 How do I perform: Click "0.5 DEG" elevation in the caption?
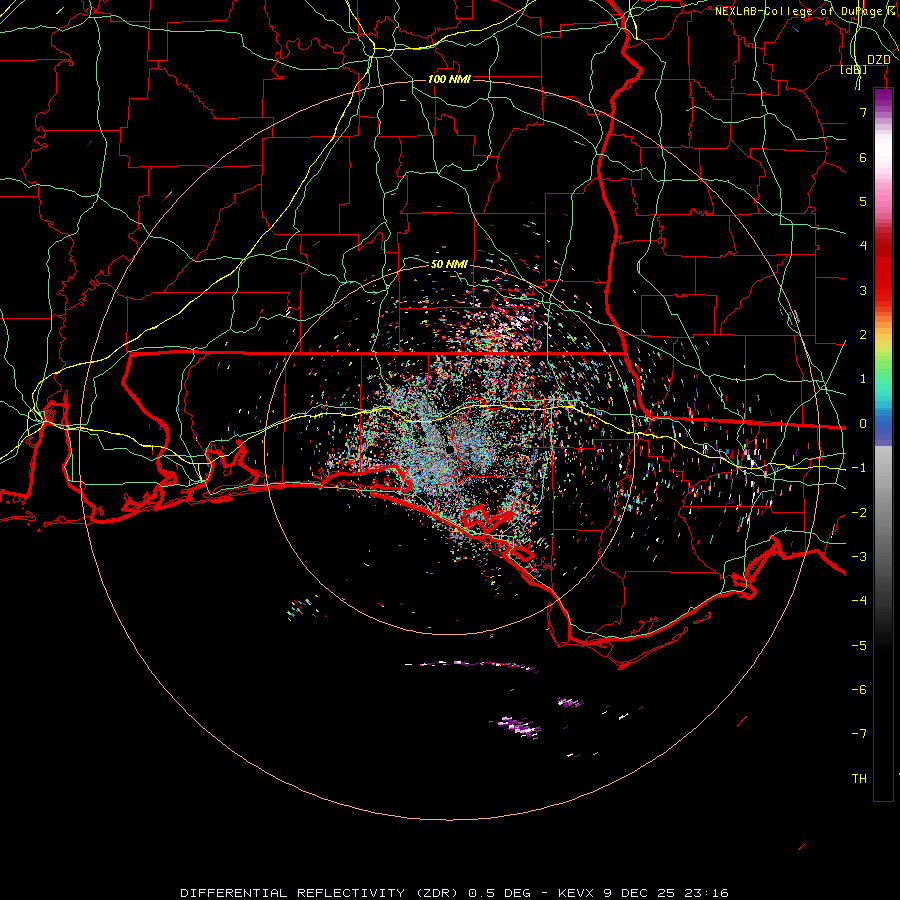pyautogui.click(x=499, y=893)
